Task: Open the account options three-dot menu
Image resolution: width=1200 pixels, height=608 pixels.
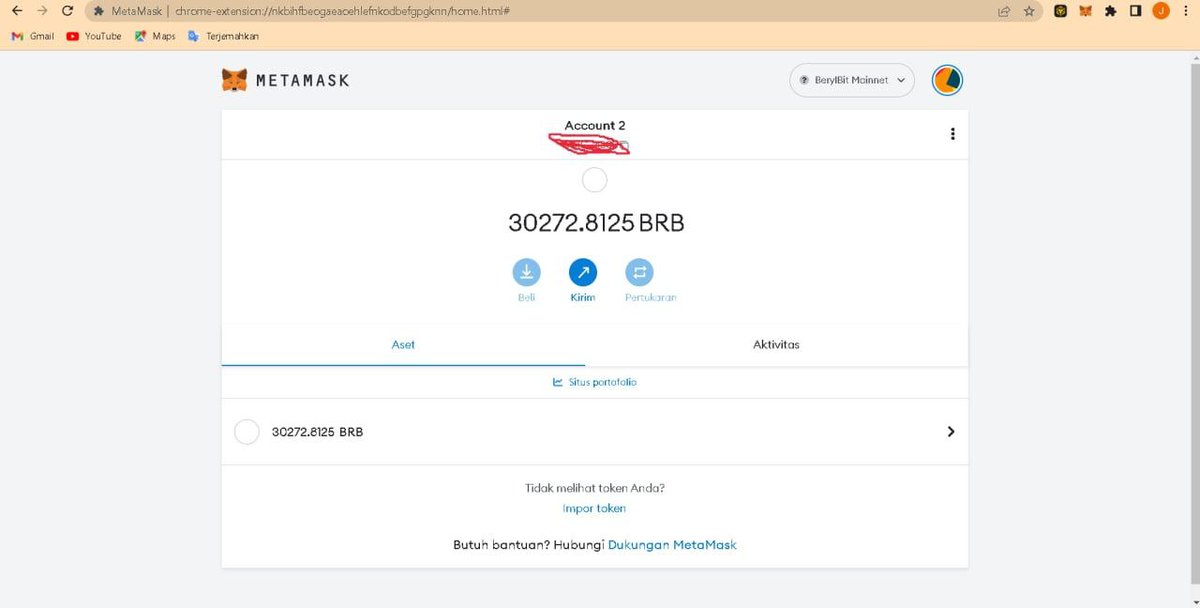Action: click(x=953, y=134)
